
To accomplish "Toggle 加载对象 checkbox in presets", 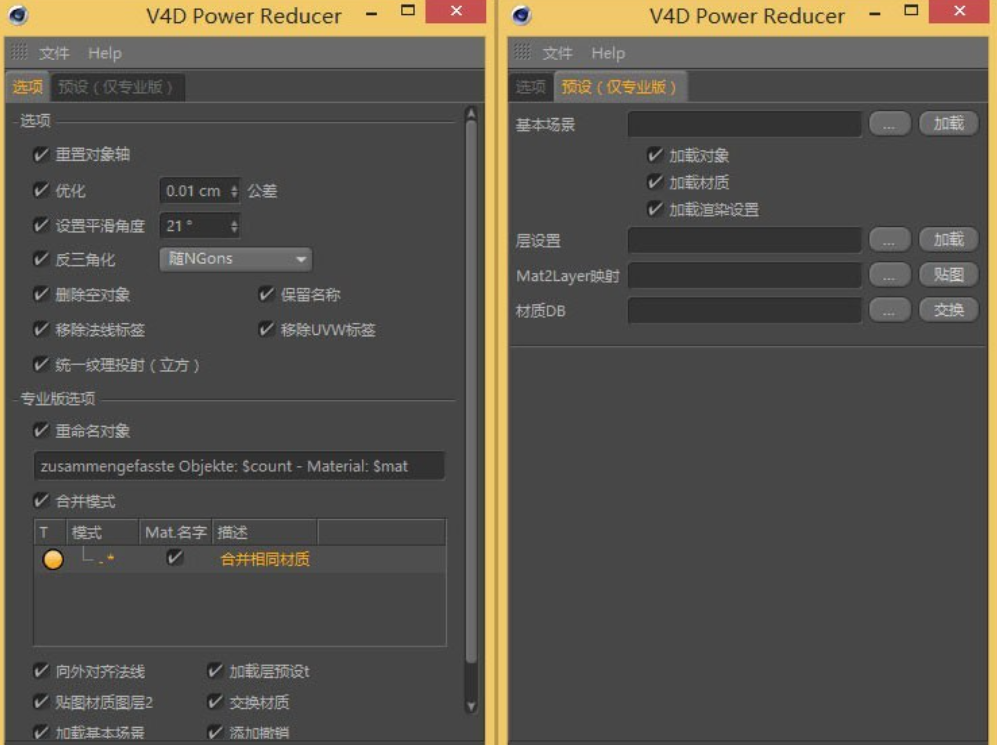I will [x=655, y=155].
